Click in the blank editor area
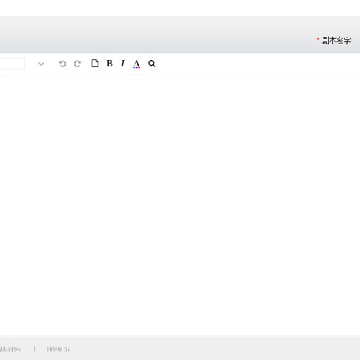The image size is (360, 360). [180, 205]
